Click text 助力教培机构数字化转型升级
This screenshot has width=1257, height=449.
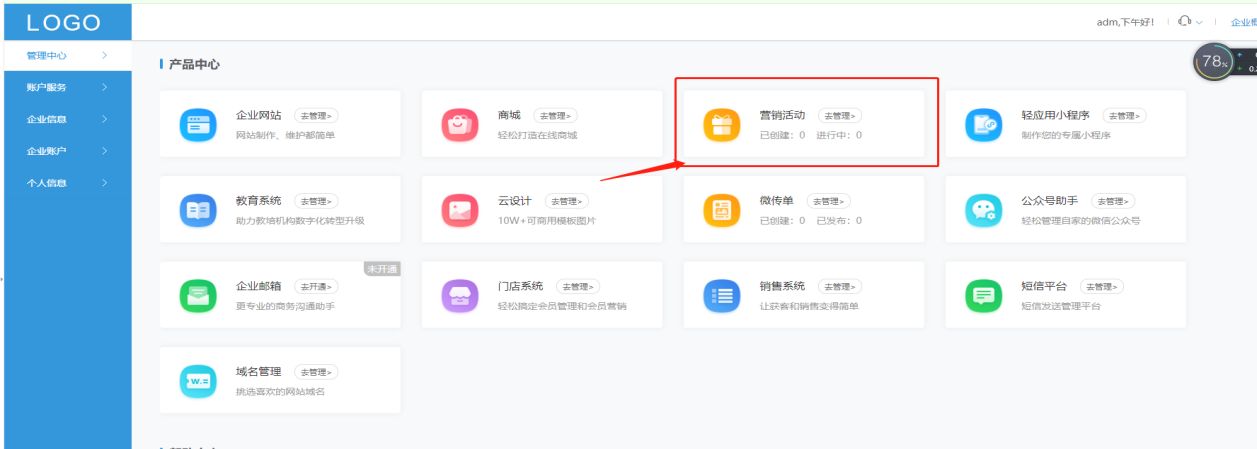[300, 221]
